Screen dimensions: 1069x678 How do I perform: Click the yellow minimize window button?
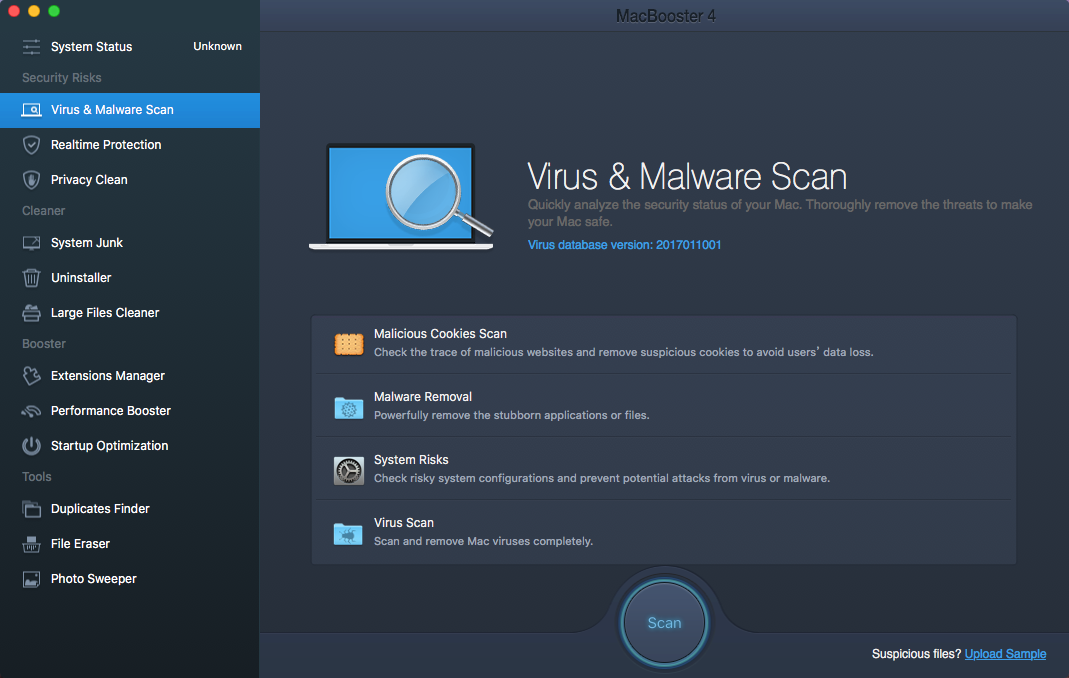34,11
